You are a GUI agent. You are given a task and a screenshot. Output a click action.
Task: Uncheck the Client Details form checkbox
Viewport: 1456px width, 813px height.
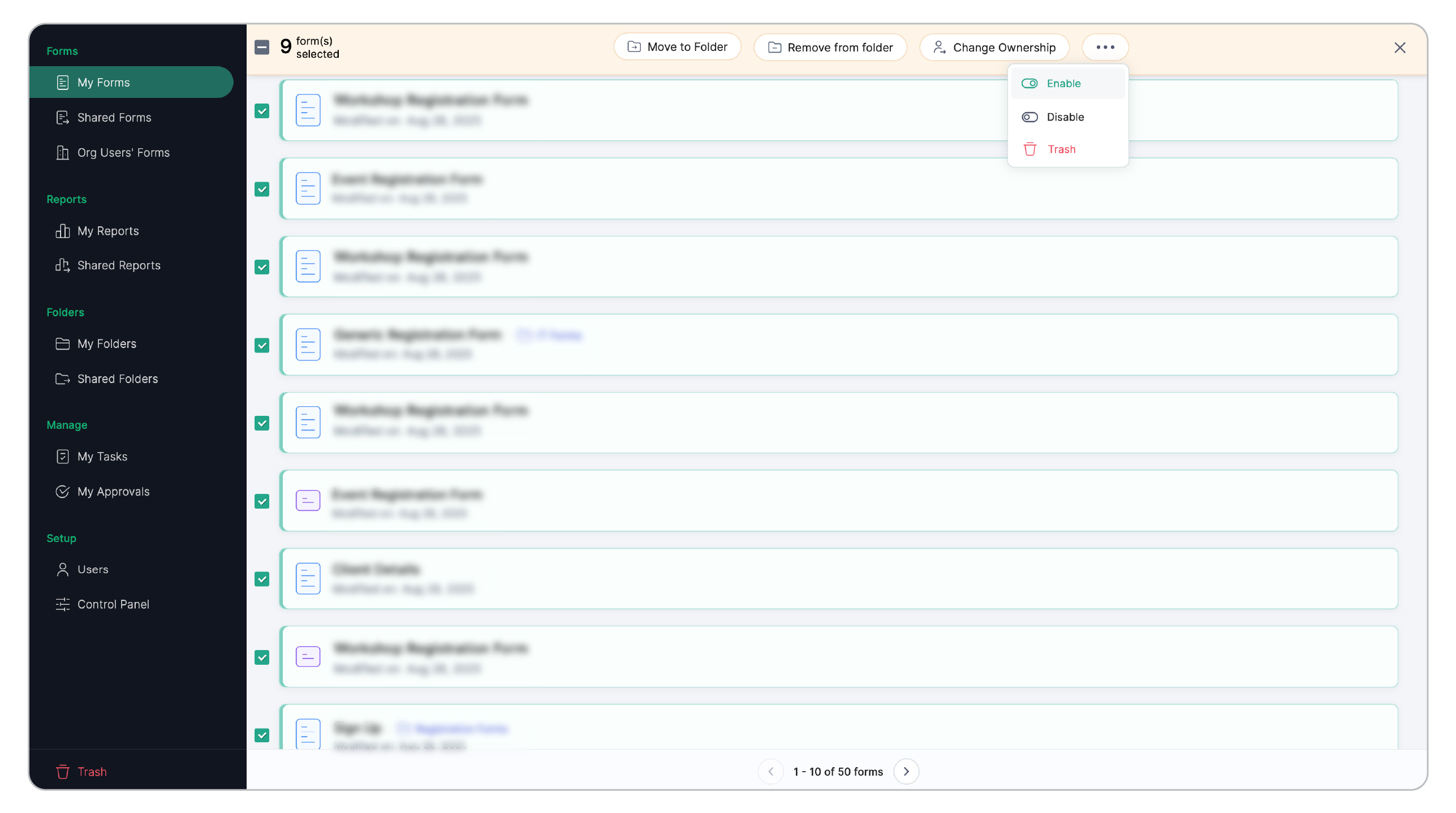[262, 579]
